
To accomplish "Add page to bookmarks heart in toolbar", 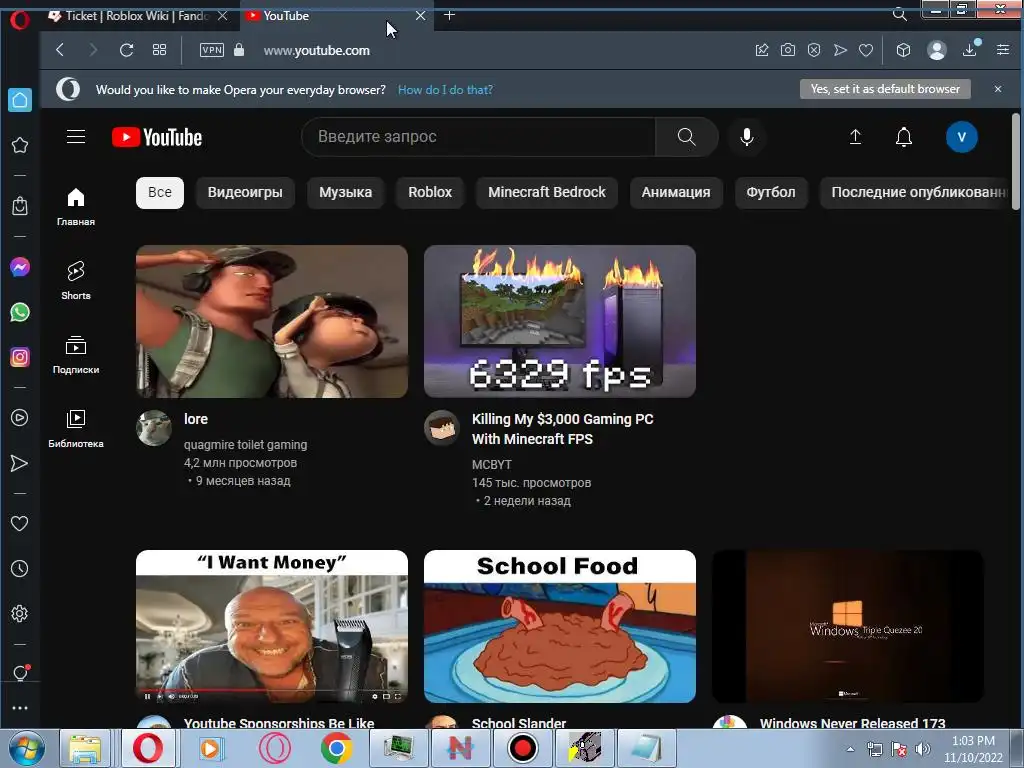I will point(866,50).
